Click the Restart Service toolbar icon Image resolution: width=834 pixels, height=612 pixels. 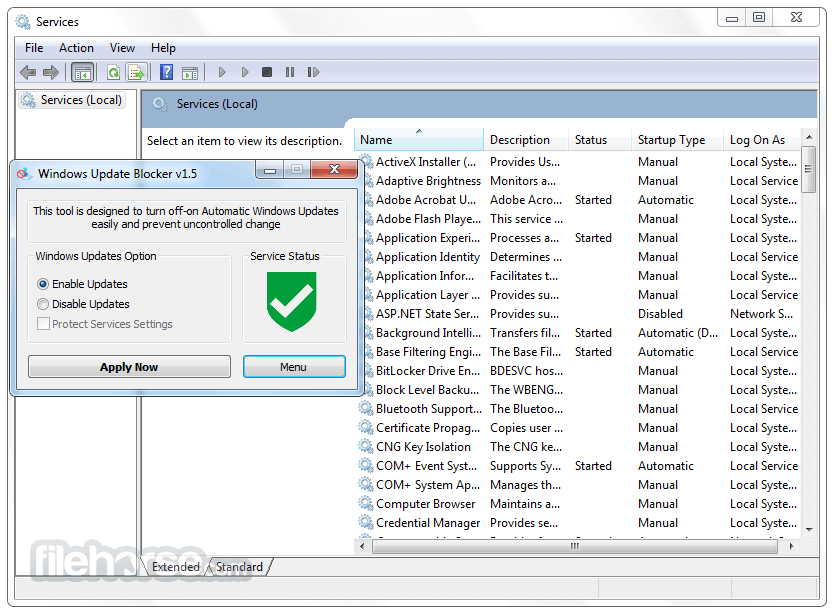point(313,72)
